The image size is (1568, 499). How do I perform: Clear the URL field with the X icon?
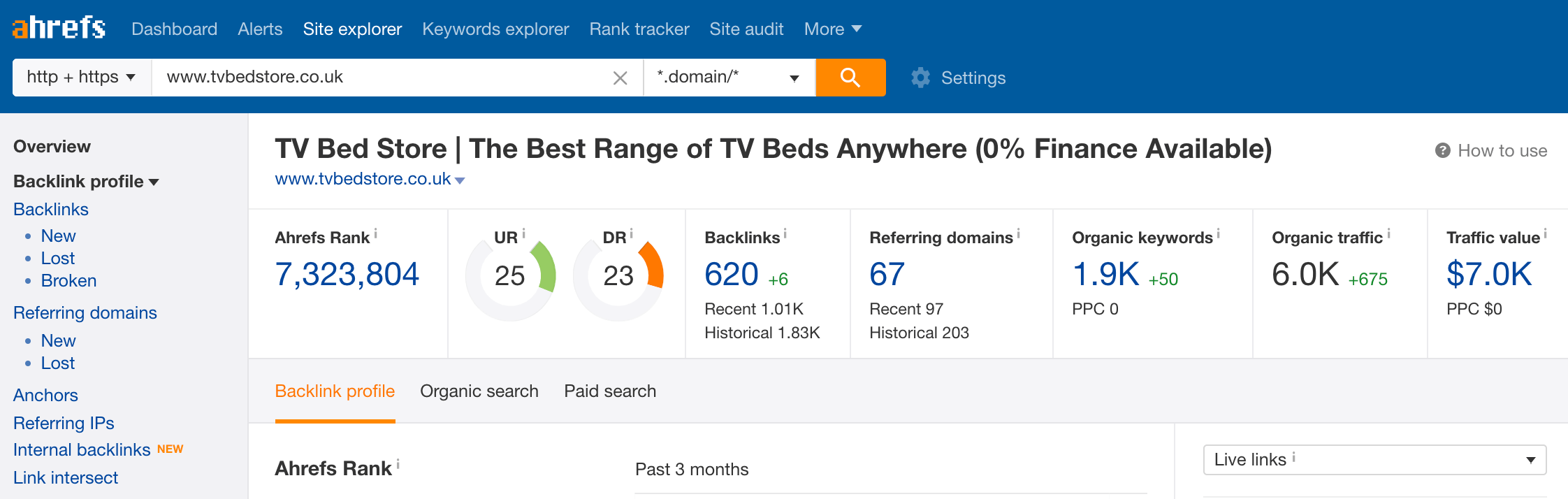(620, 78)
